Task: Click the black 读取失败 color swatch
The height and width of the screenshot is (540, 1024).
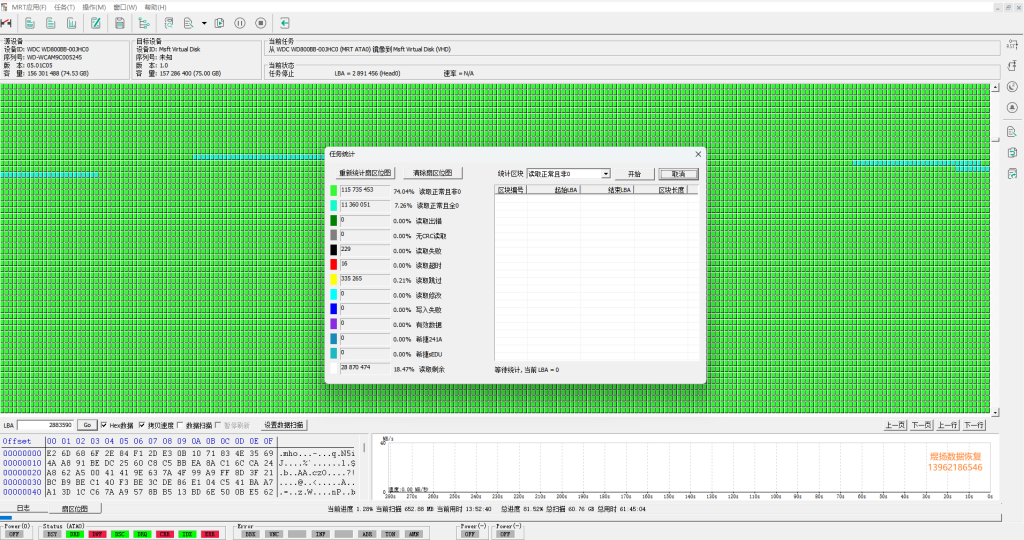Action: pos(334,250)
